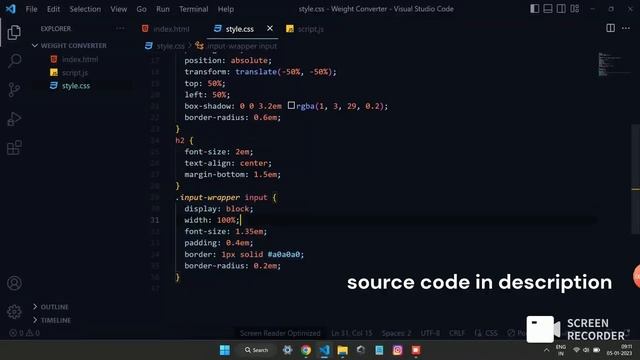Viewport: 640px width, 360px height.
Task: Show hidden system tray icons chevron
Action: [x=547, y=350]
